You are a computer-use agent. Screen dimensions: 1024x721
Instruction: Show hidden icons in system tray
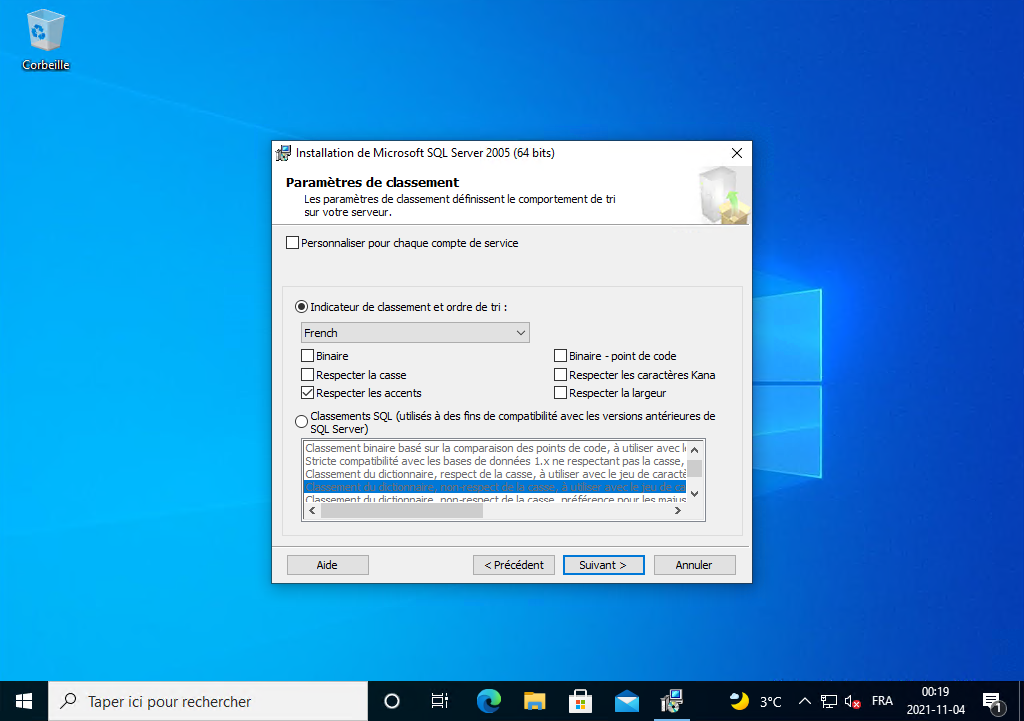pos(803,701)
